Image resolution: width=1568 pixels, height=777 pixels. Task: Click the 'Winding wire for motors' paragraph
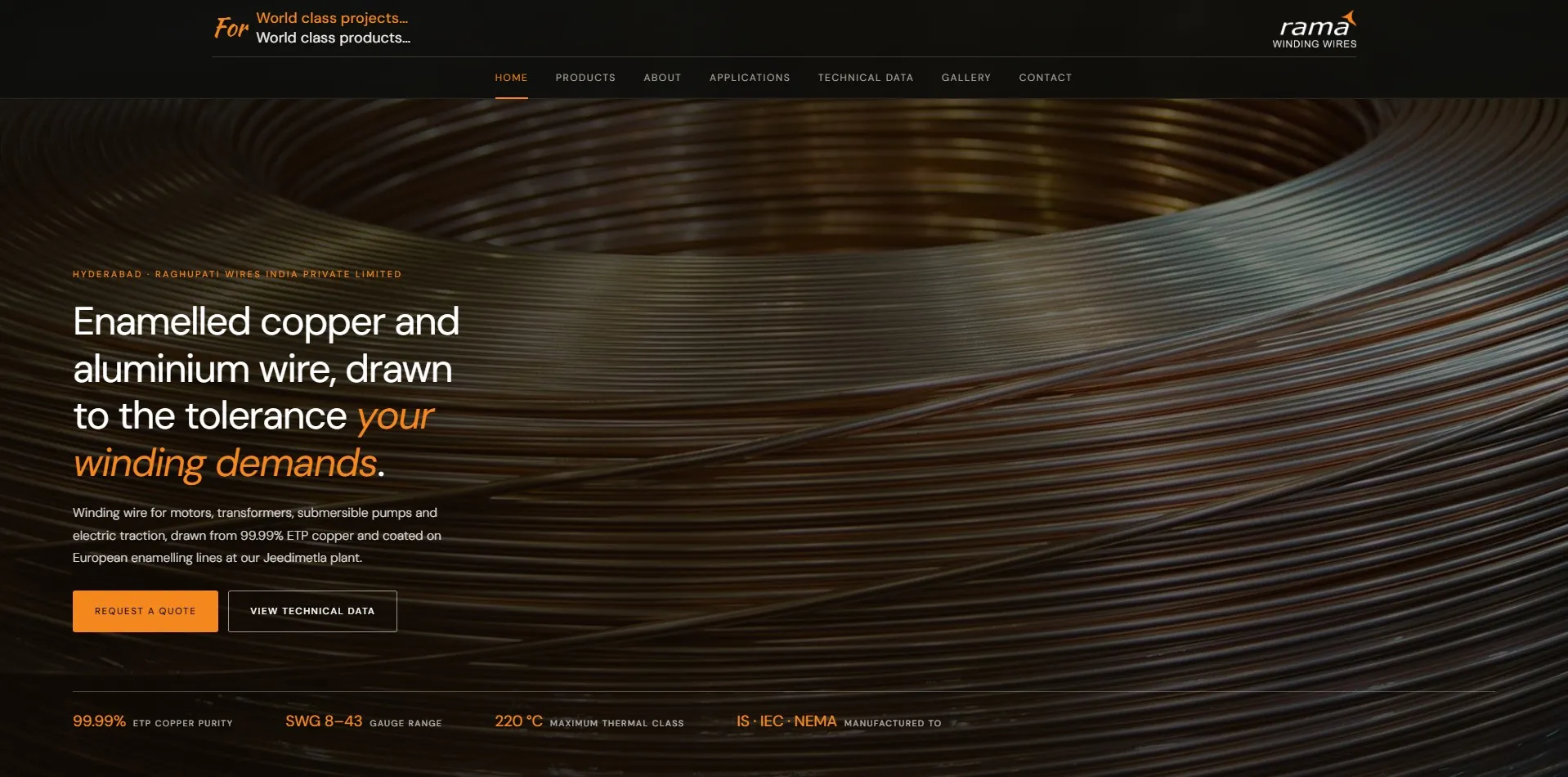(257, 535)
